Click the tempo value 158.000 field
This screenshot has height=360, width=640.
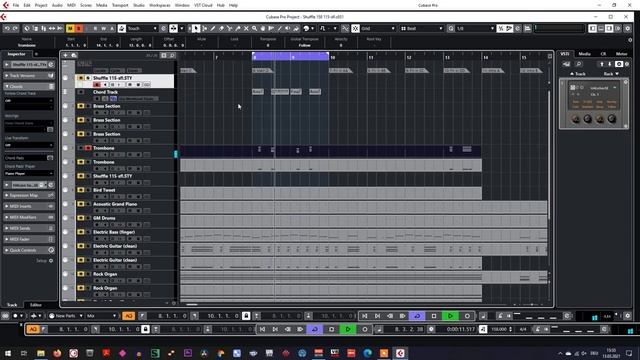[498, 329]
